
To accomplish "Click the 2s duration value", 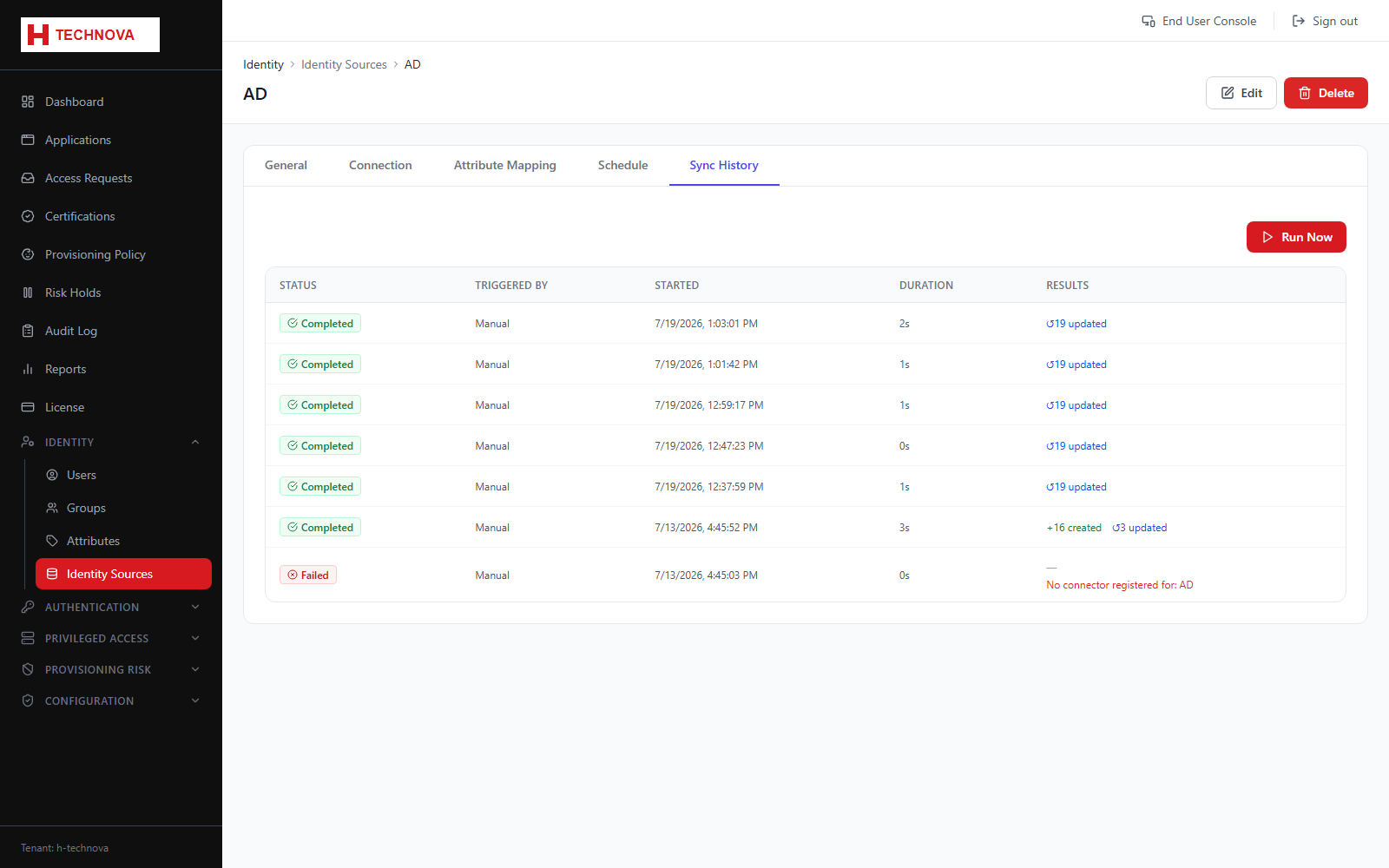I will click(x=905, y=324).
